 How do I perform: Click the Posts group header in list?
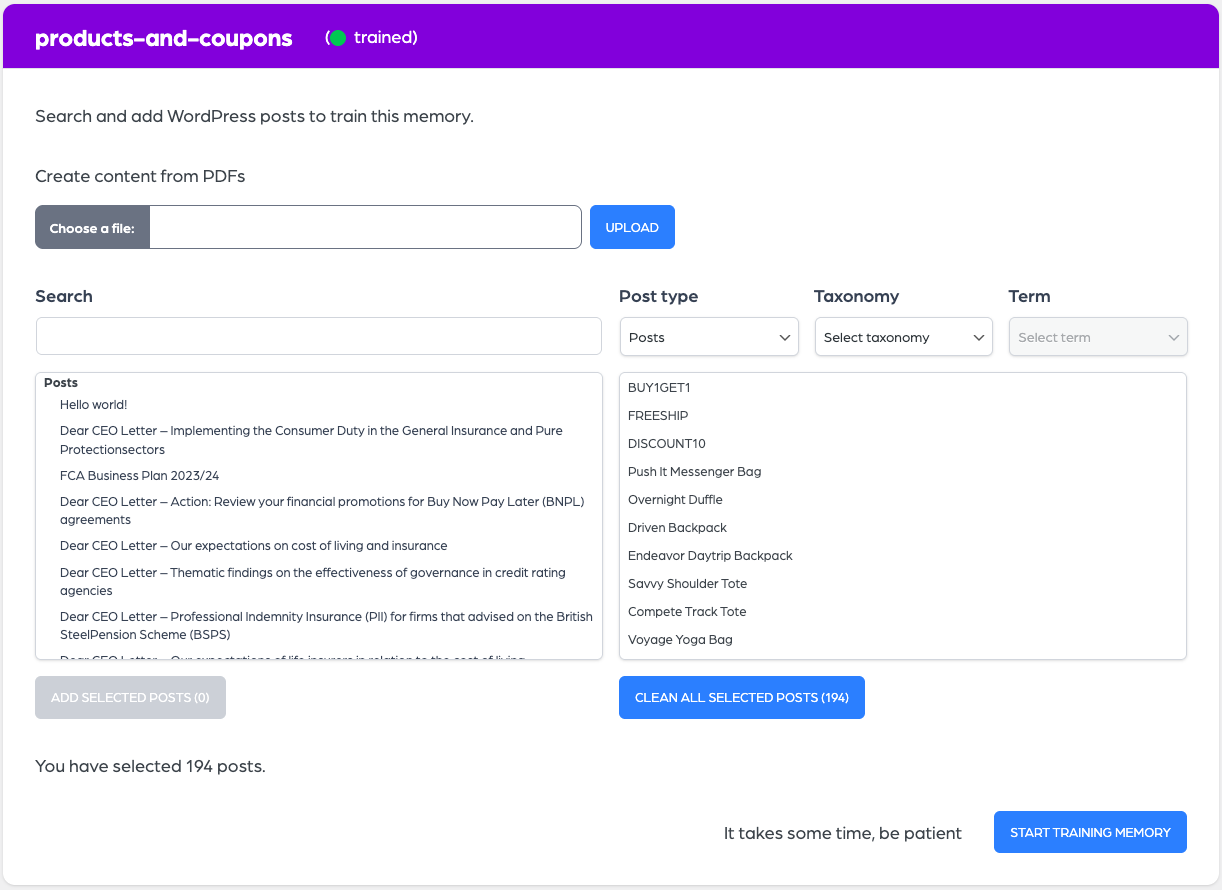[x=61, y=383]
